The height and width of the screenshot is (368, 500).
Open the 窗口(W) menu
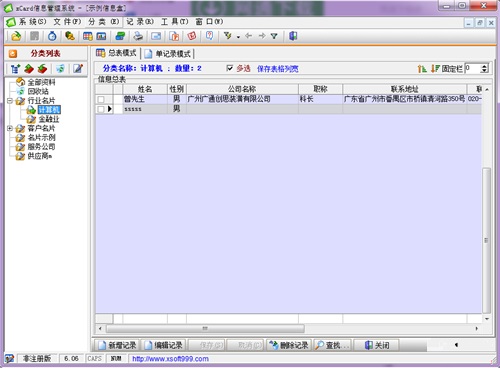pos(209,22)
